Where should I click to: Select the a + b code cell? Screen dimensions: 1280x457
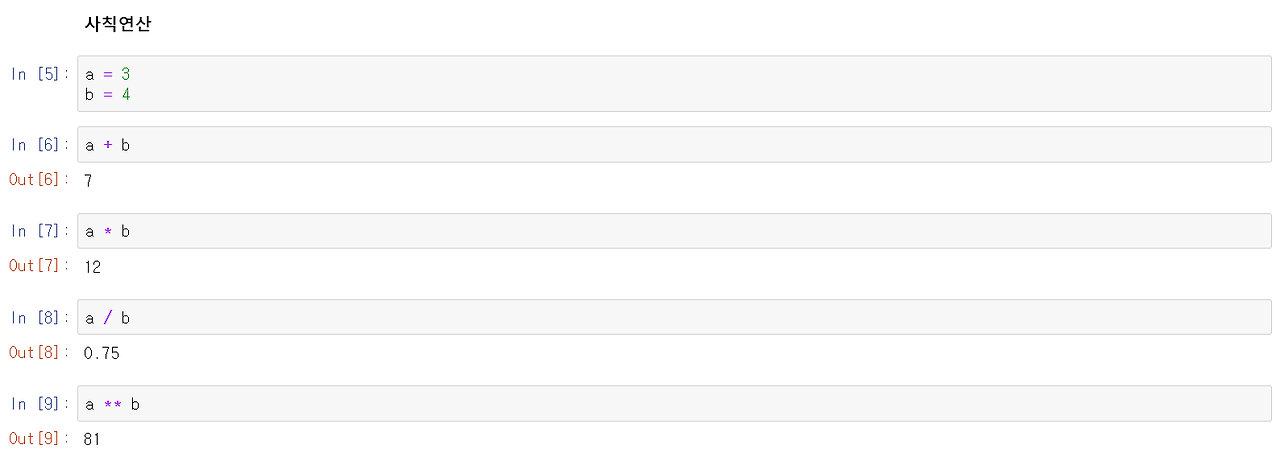(x=674, y=145)
